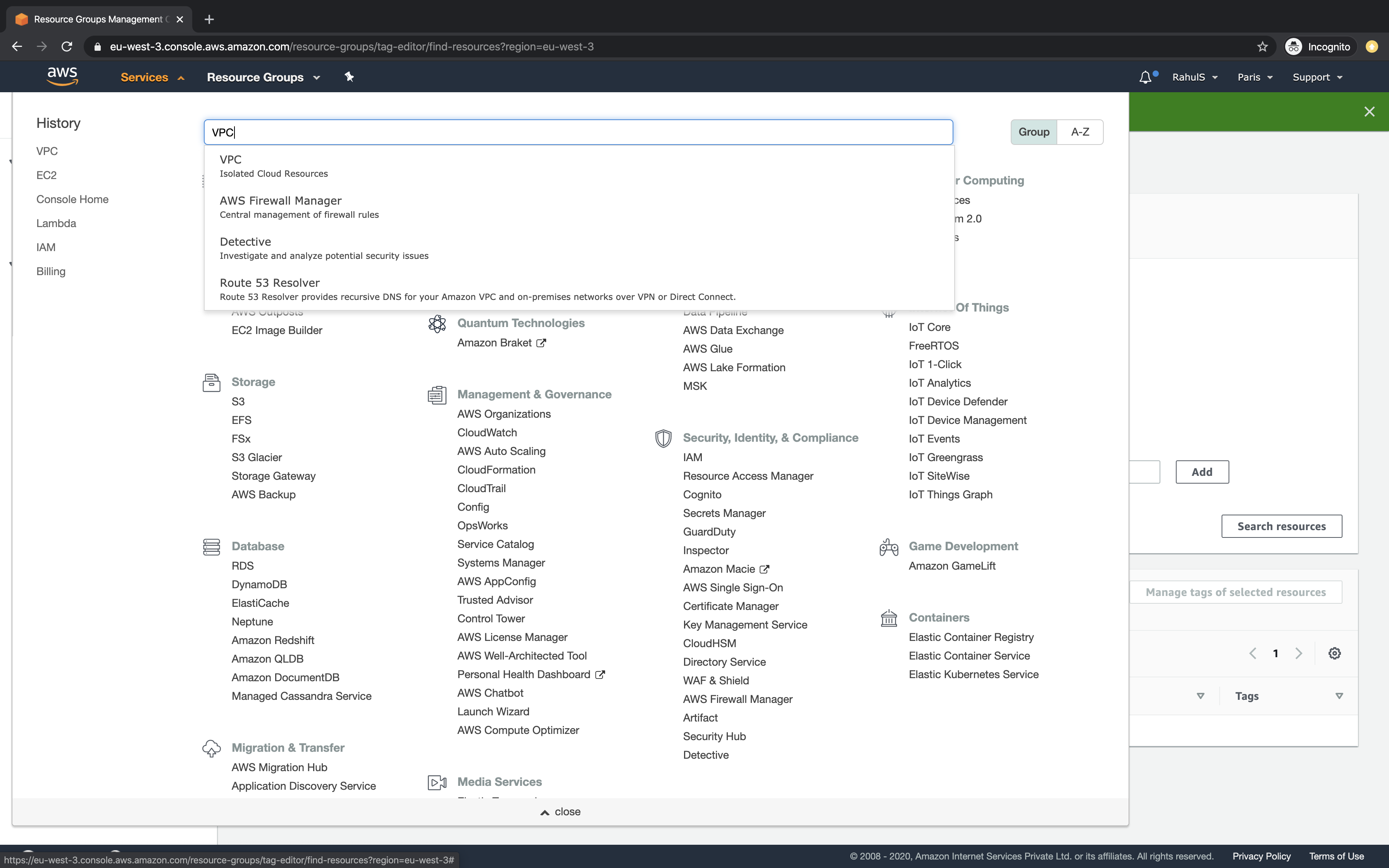Click the table settings gear near pagination
This screenshot has height=868, width=1389.
(1334, 653)
